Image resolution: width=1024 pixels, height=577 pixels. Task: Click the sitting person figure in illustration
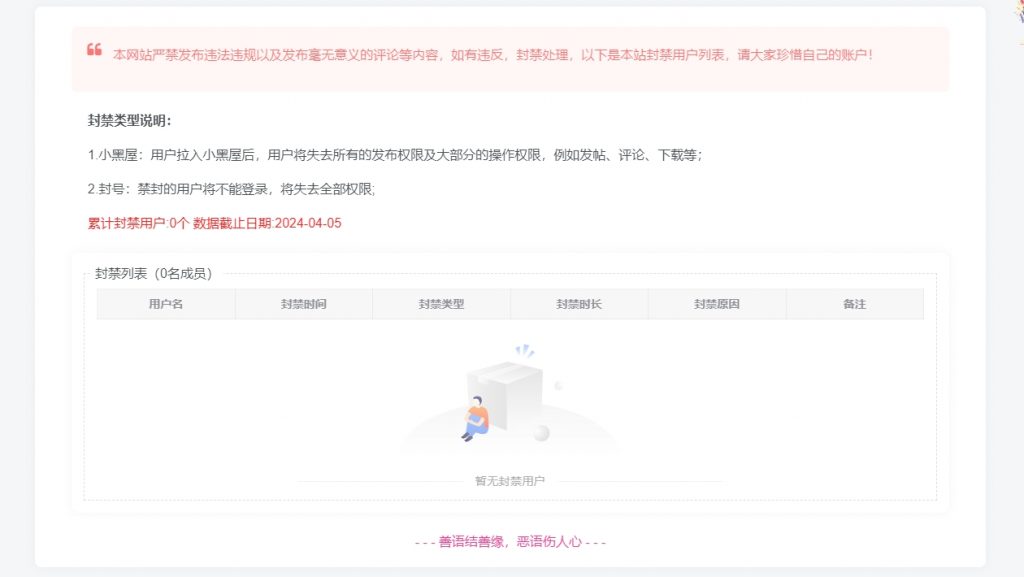pos(476,419)
